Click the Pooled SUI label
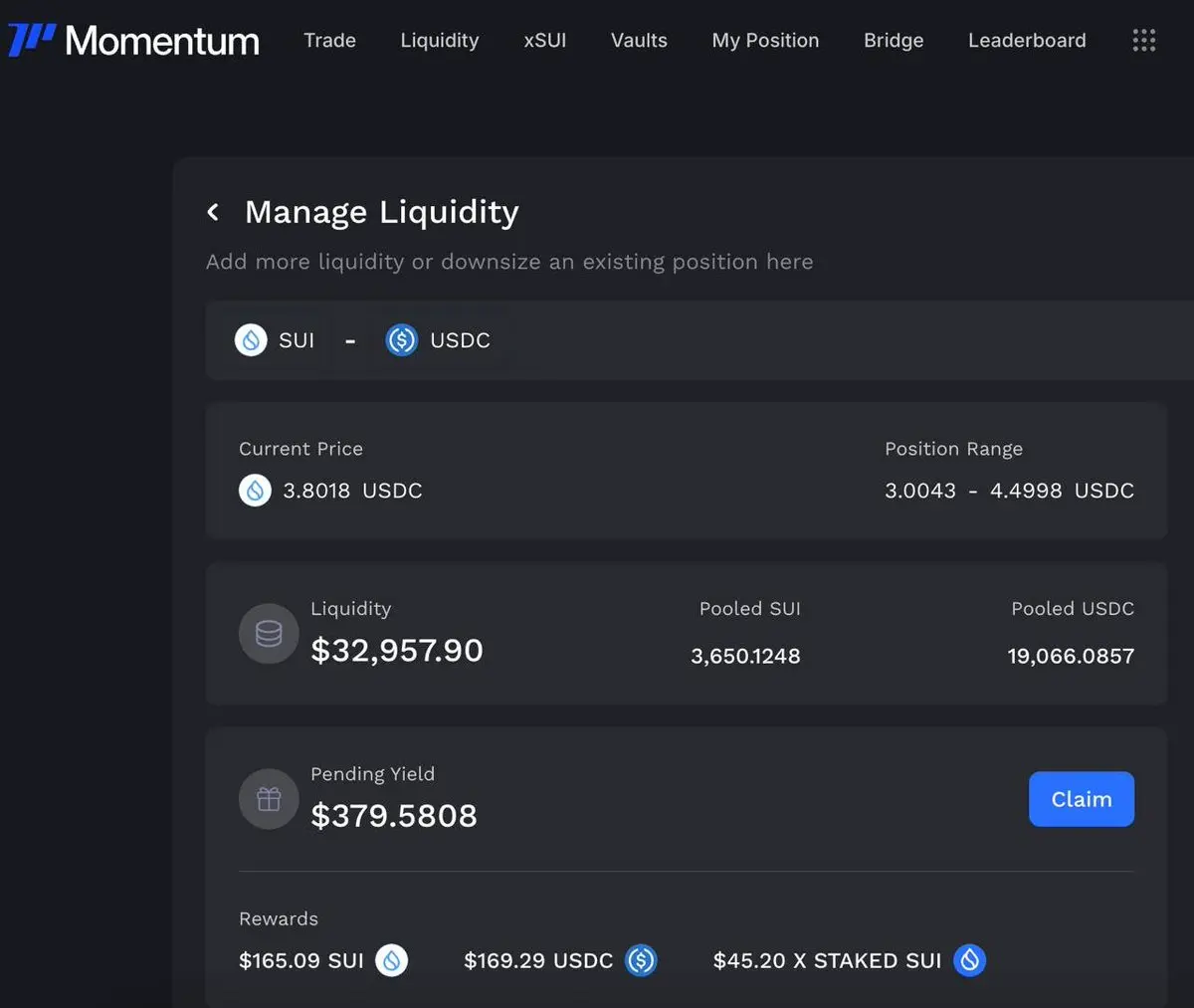This screenshot has height=1008, width=1194. (750, 608)
